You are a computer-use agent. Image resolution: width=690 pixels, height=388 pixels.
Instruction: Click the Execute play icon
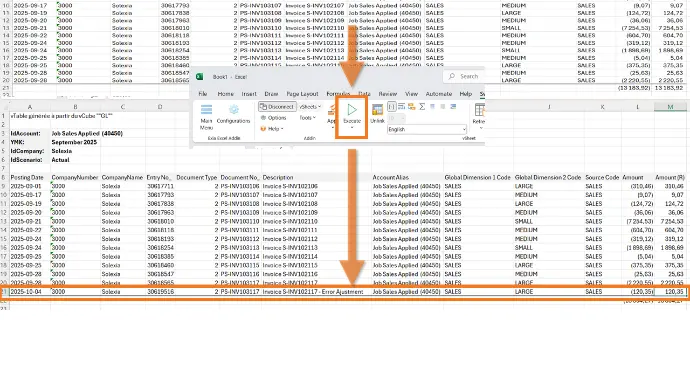pyautogui.click(x=352, y=110)
